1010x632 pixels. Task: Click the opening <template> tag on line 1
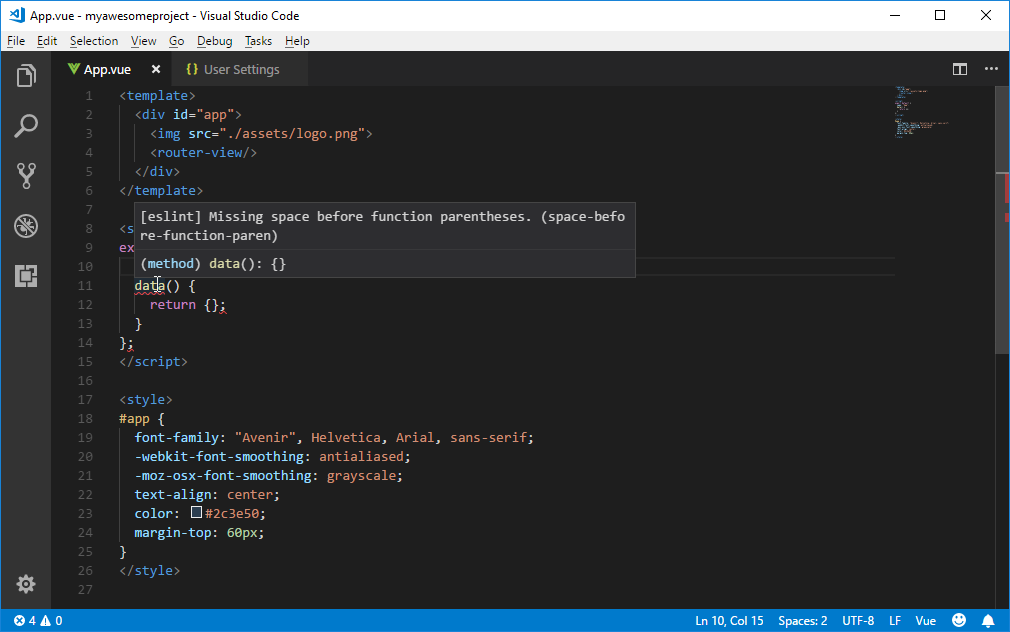(x=157, y=95)
